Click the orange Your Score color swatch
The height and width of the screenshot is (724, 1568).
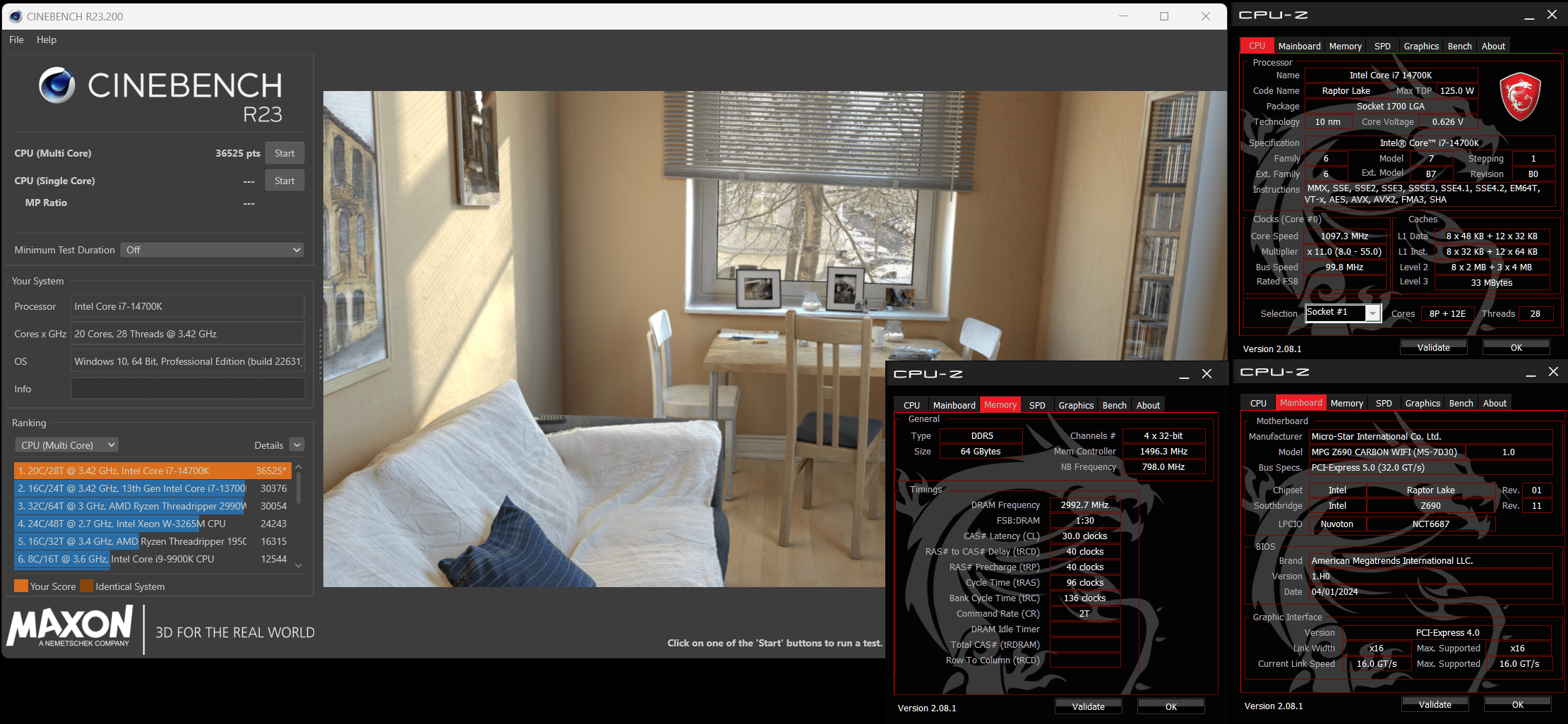point(21,586)
